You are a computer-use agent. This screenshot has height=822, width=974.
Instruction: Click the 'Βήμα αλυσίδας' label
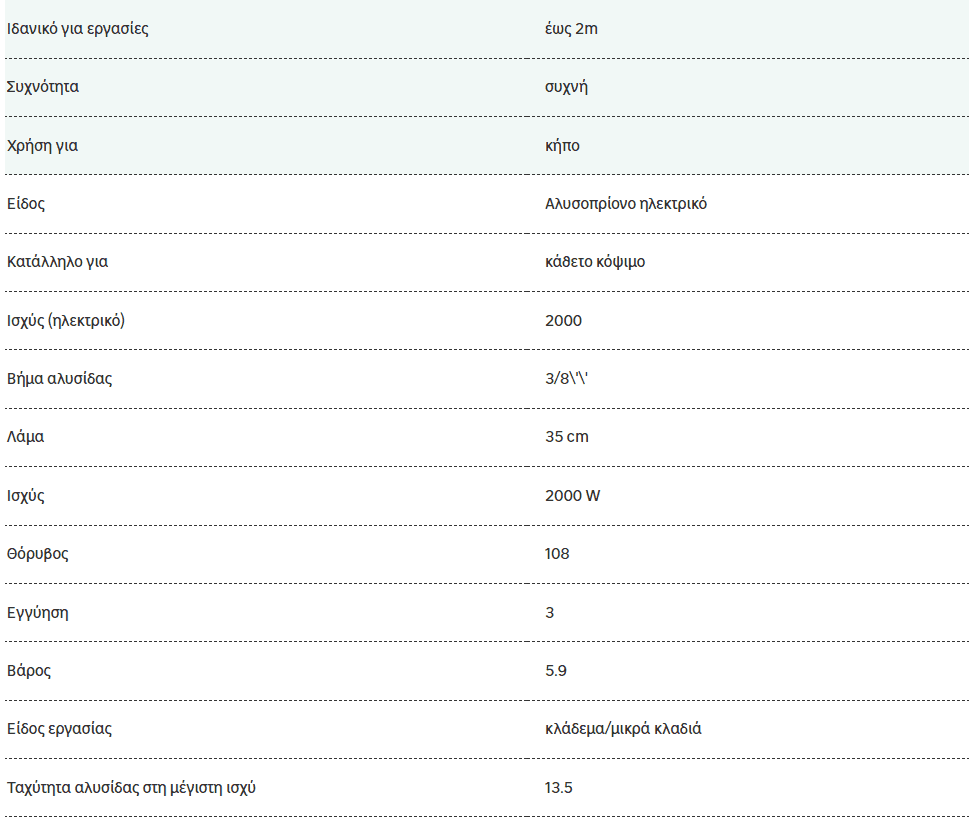(60, 378)
